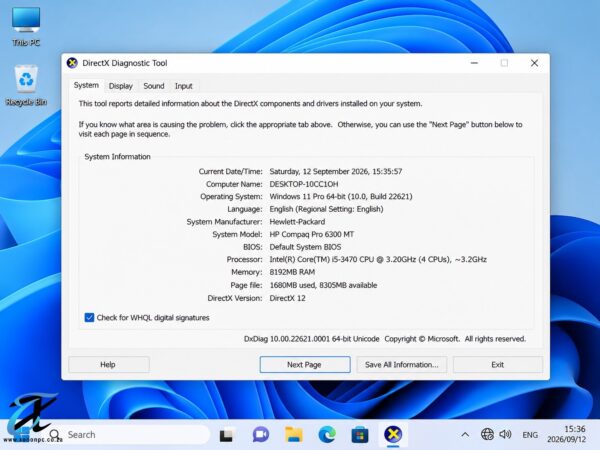The height and width of the screenshot is (450, 600).
Task: Click computer name DESKTOP-10CC1OH
Action: [x=304, y=184]
